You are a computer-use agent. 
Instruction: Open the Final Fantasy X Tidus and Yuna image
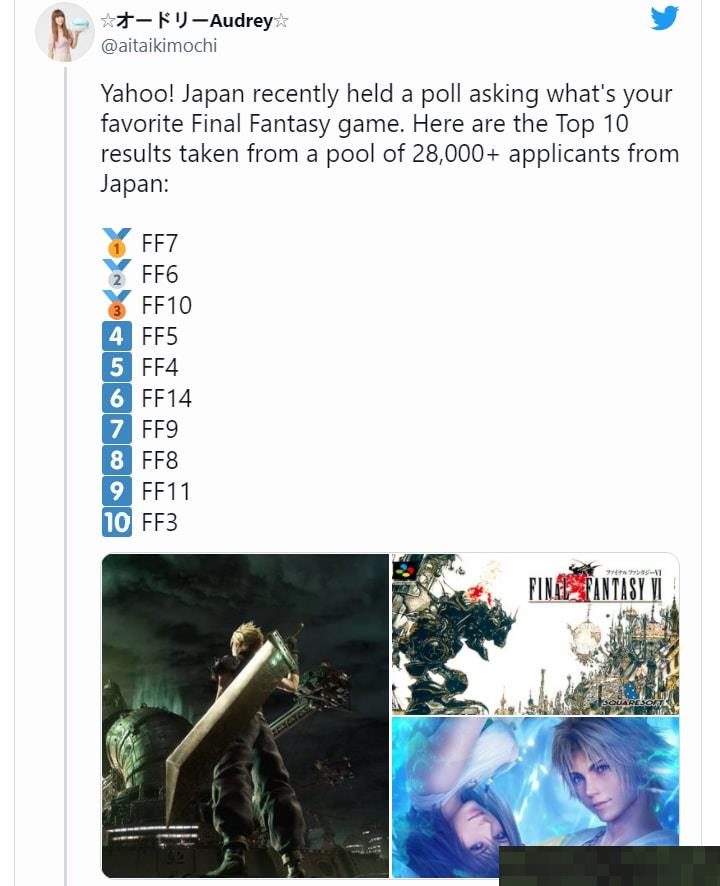tap(535, 797)
